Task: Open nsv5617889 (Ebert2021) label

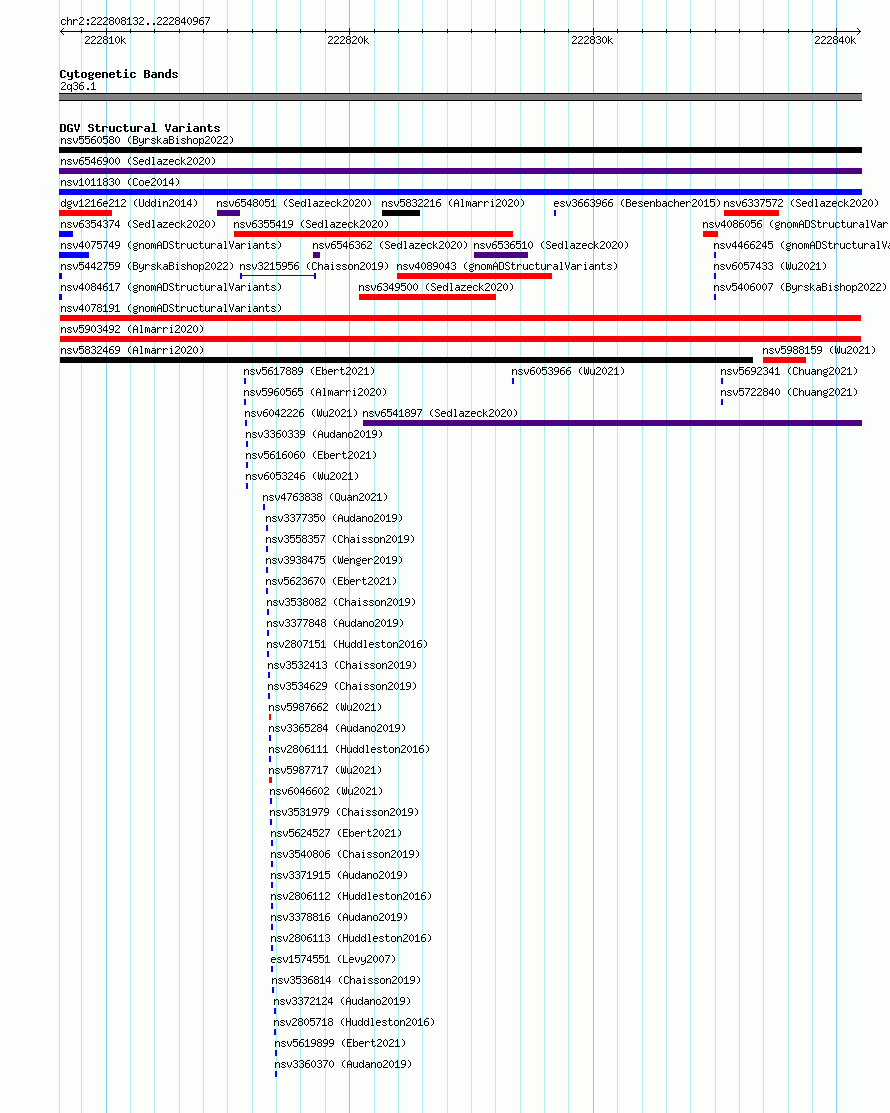Action: (309, 371)
